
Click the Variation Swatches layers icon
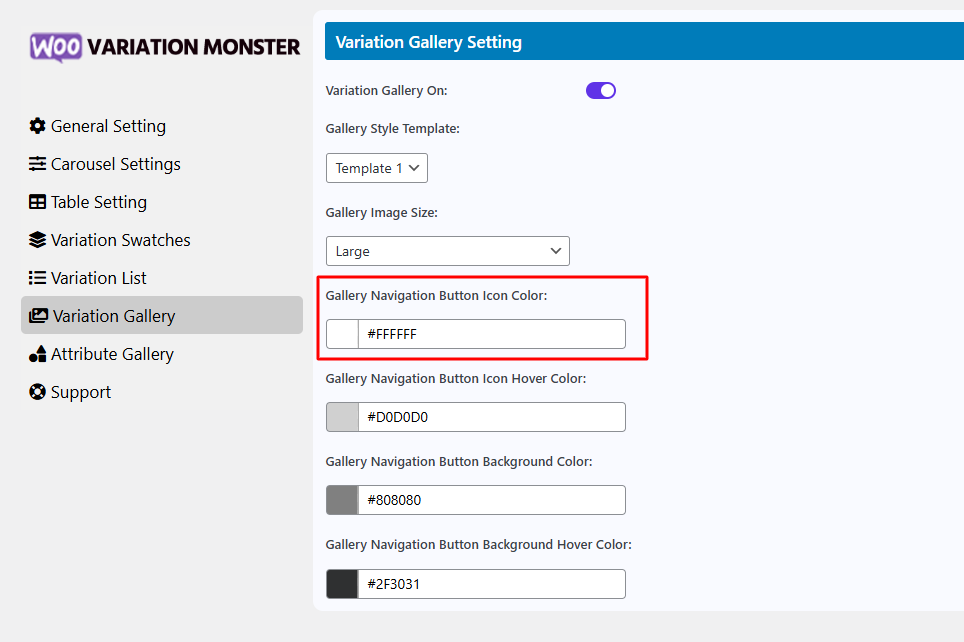point(38,240)
